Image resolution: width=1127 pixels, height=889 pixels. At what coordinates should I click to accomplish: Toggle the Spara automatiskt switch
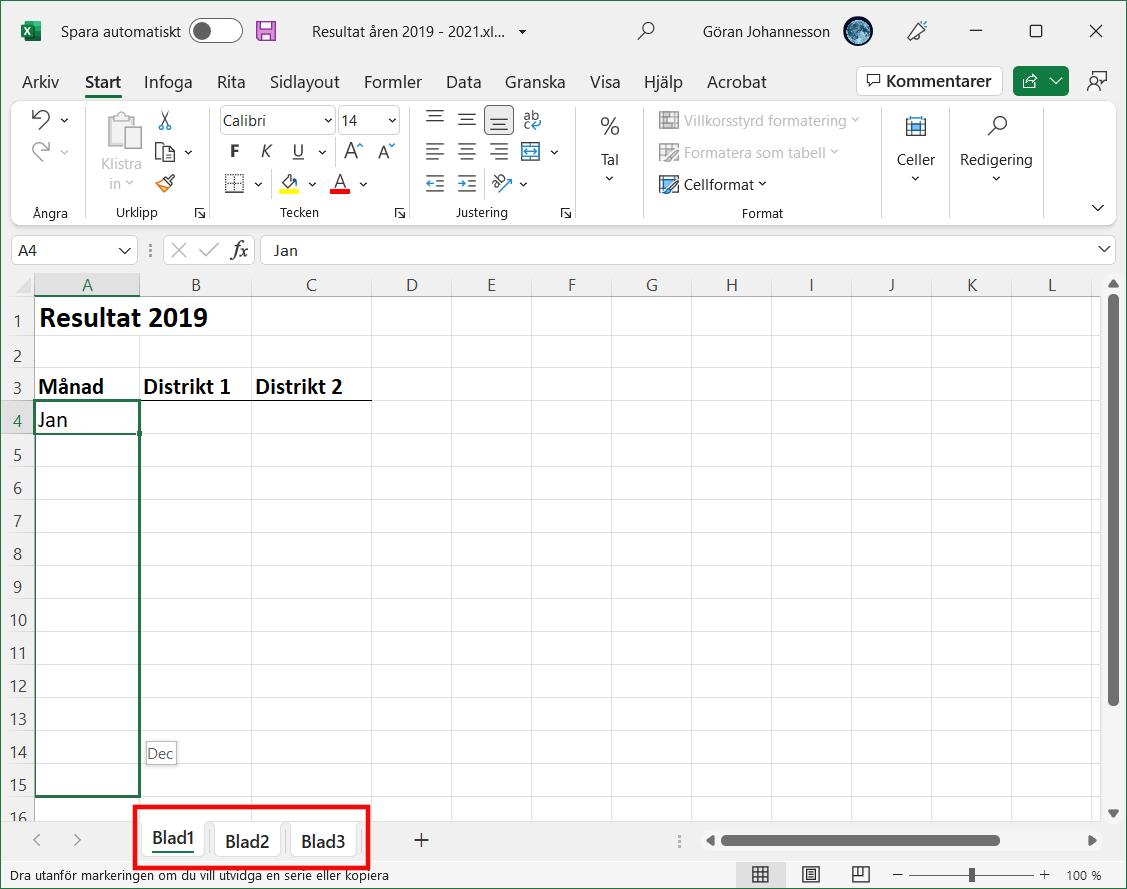point(216,31)
